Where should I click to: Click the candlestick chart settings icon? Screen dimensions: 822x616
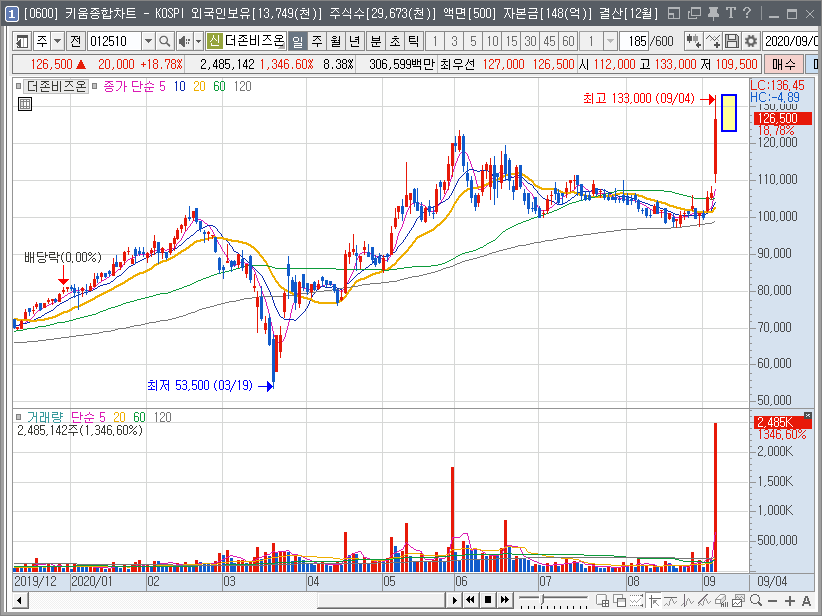point(693,41)
